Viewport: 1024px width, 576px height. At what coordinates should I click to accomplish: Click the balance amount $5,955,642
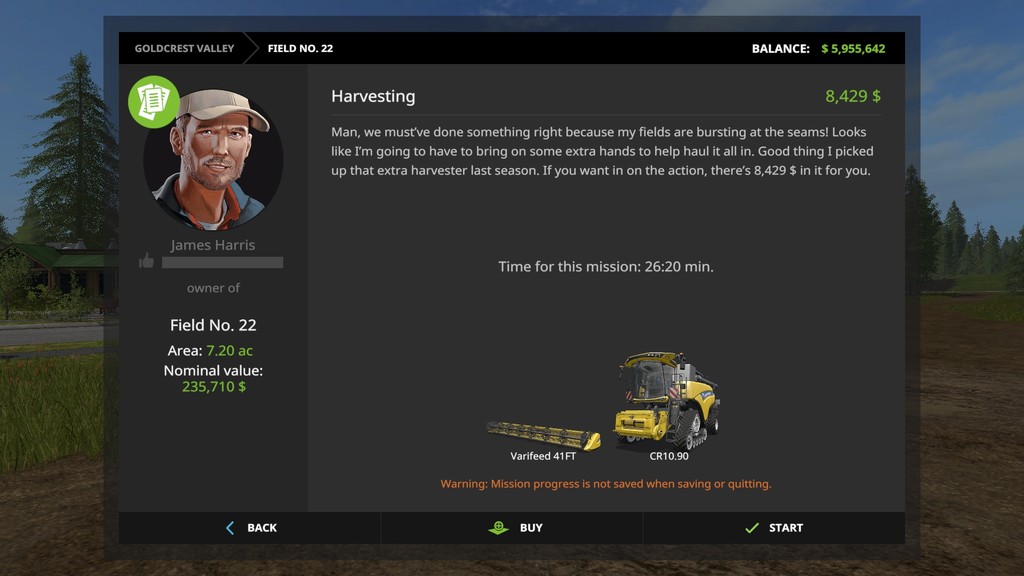tap(853, 48)
